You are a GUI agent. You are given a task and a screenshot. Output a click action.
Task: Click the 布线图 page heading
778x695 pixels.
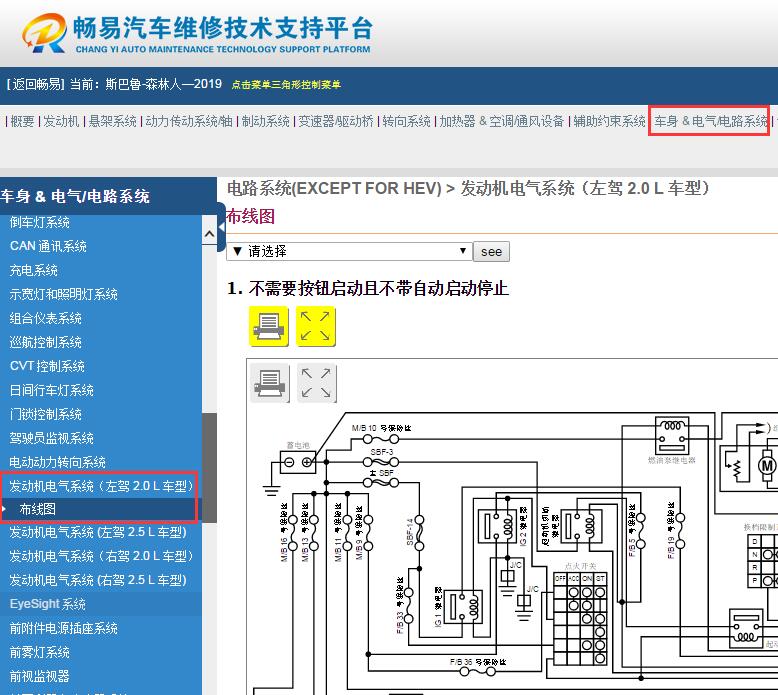click(x=251, y=216)
